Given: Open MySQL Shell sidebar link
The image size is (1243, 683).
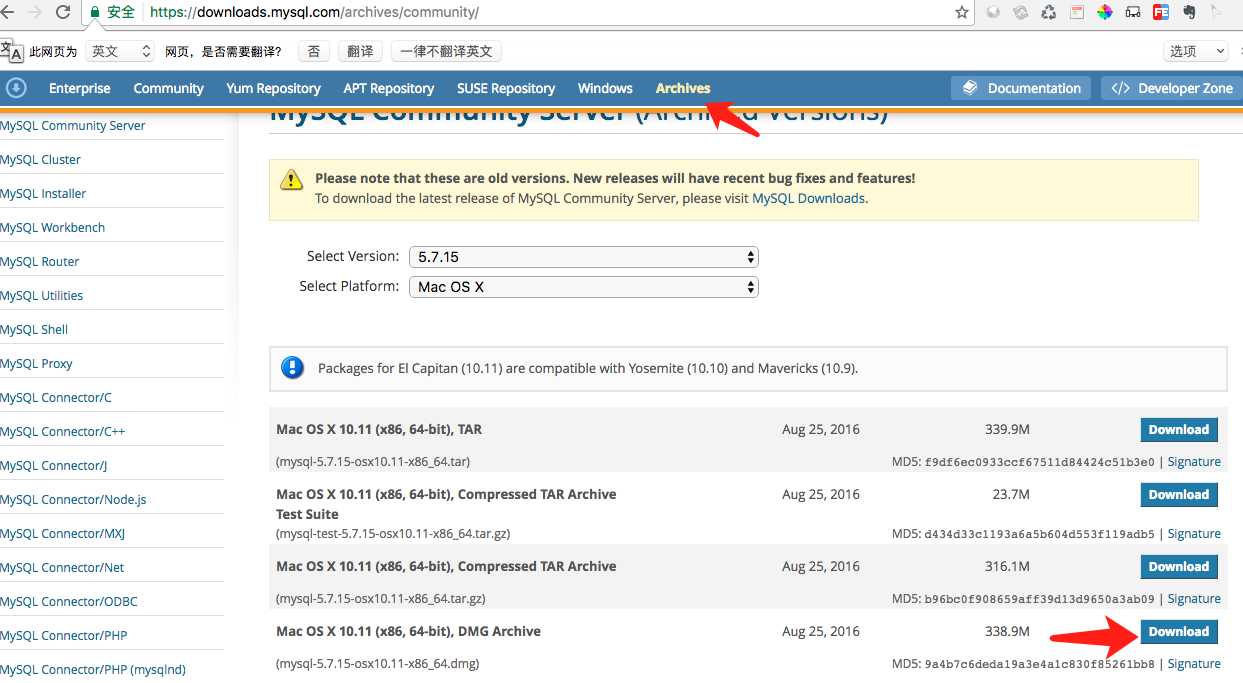Looking at the screenshot, I should tap(34, 329).
